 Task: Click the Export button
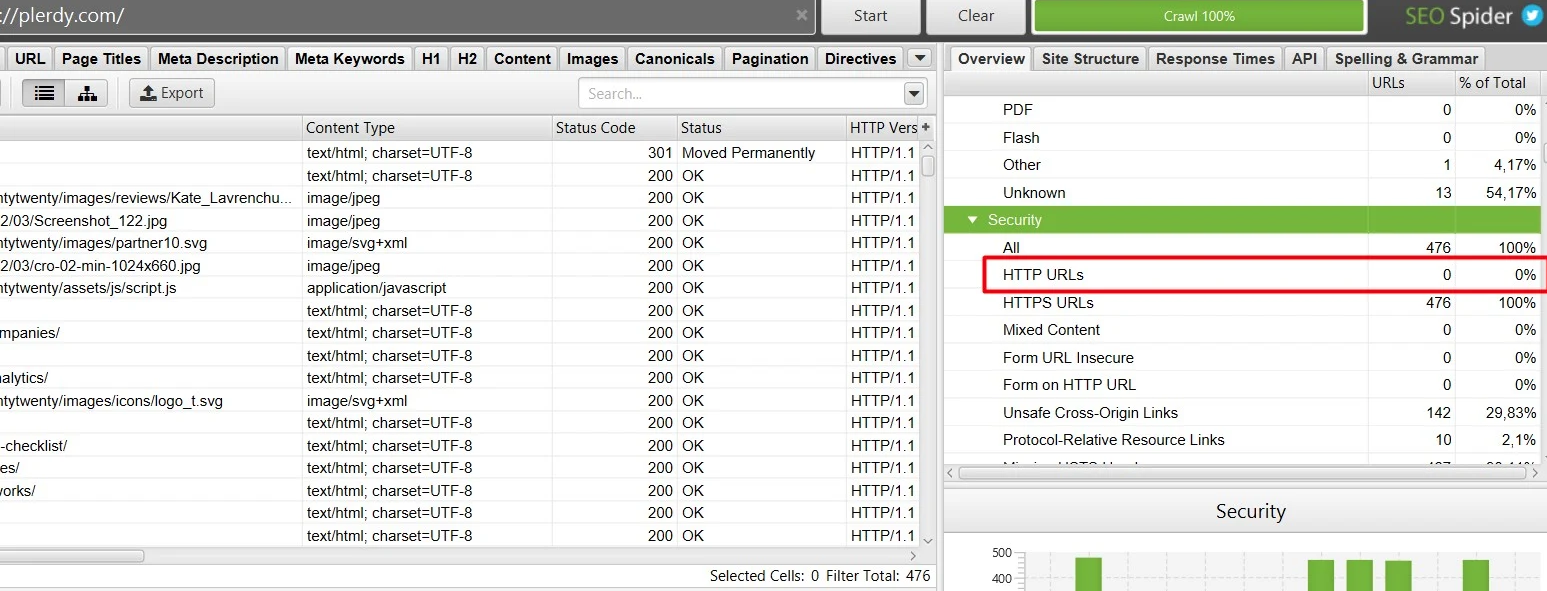click(171, 92)
